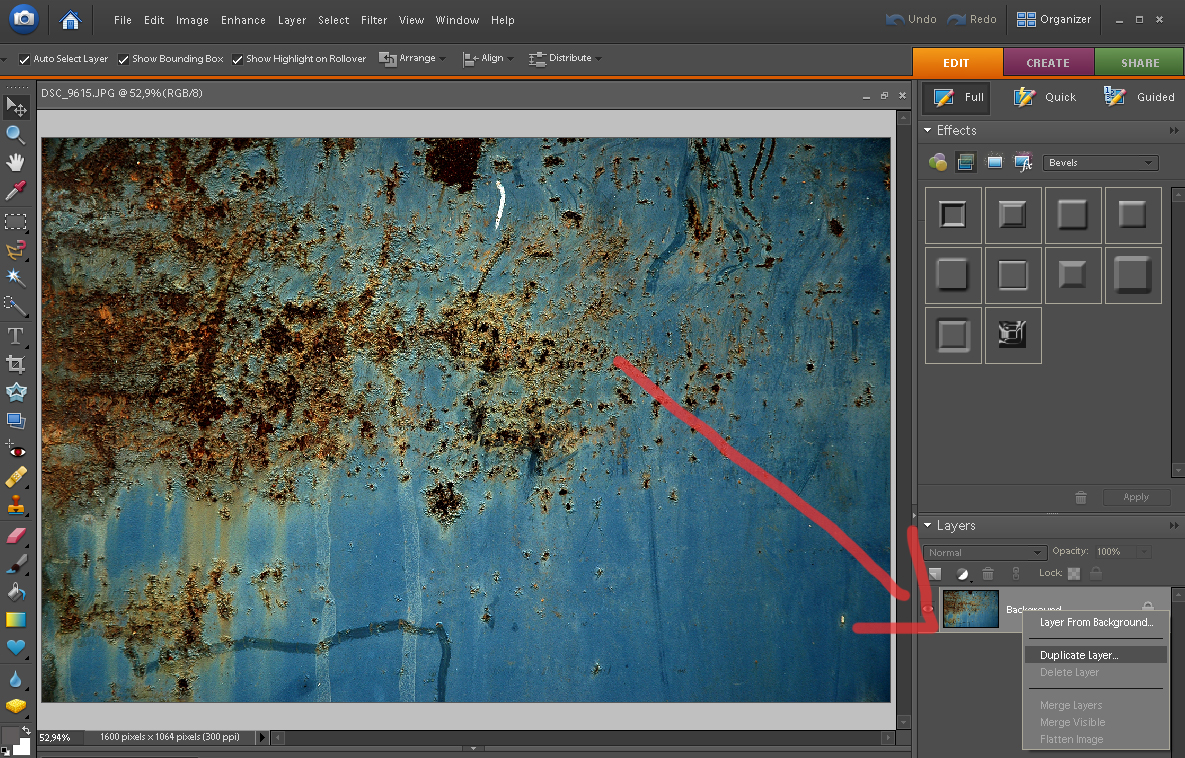Select the Zoom magnifier tool
This screenshot has width=1185, height=758.
pyautogui.click(x=16, y=135)
